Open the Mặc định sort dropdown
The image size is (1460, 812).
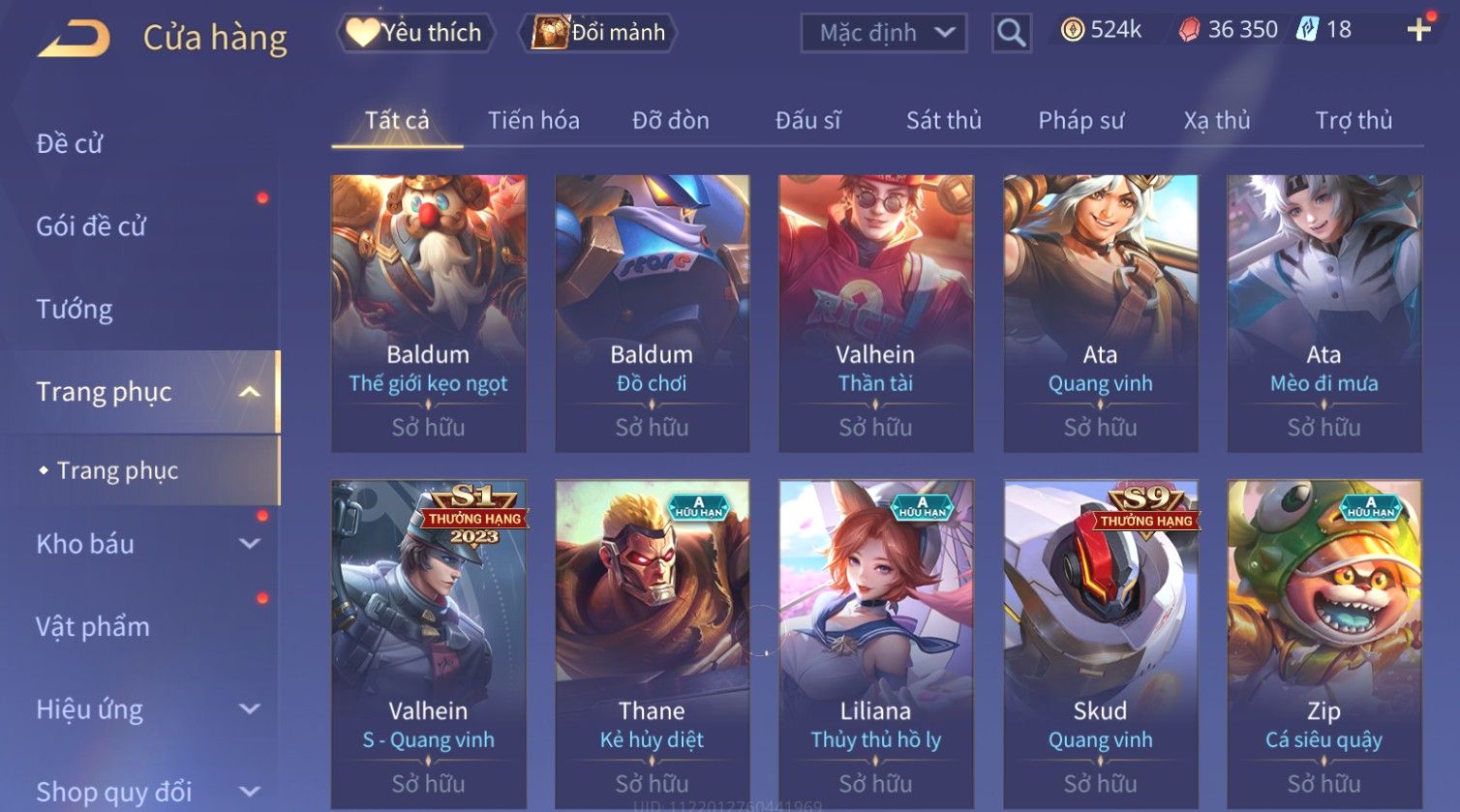point(884,33)
